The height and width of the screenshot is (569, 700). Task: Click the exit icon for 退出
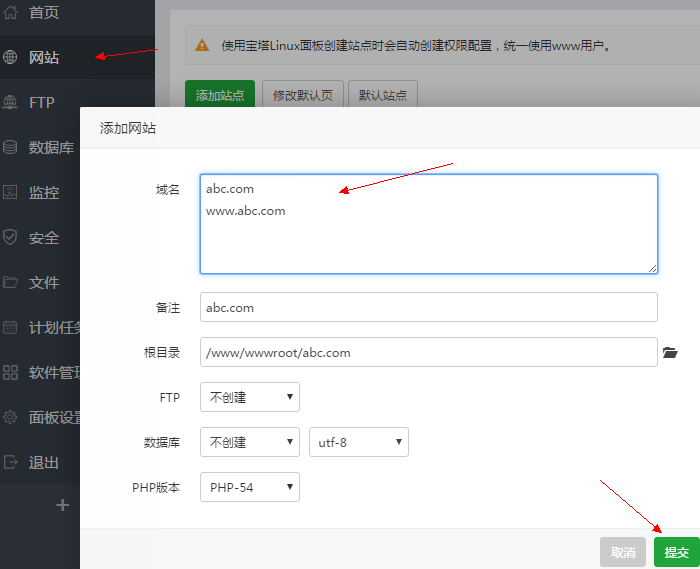(11, 462)
